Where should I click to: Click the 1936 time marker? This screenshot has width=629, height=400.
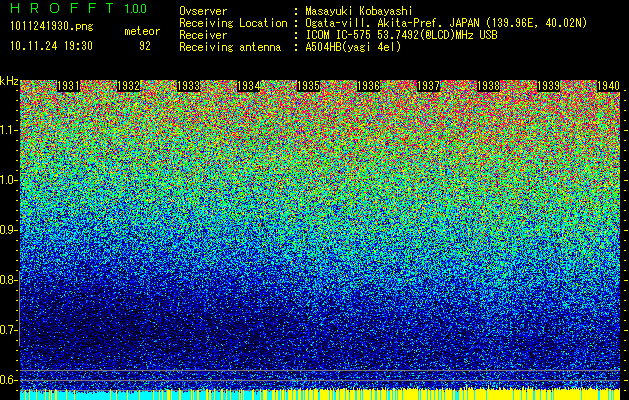[369, 86]
